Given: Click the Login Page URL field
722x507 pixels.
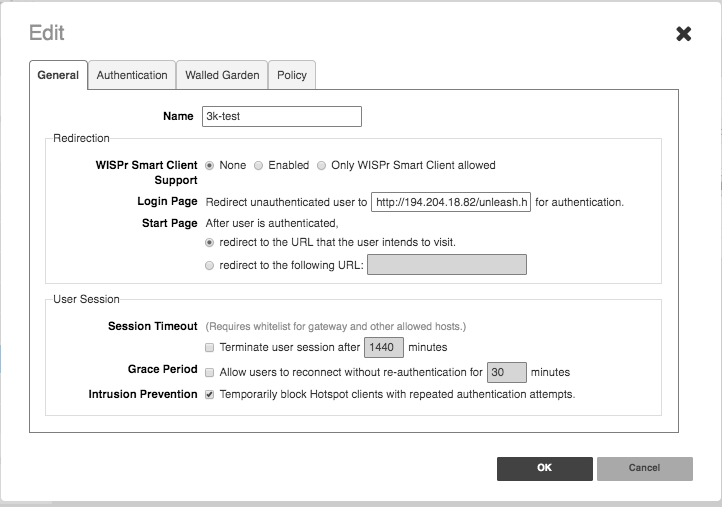Looking at the screenshot, I should pyautogui.click(x=449, y=203).
